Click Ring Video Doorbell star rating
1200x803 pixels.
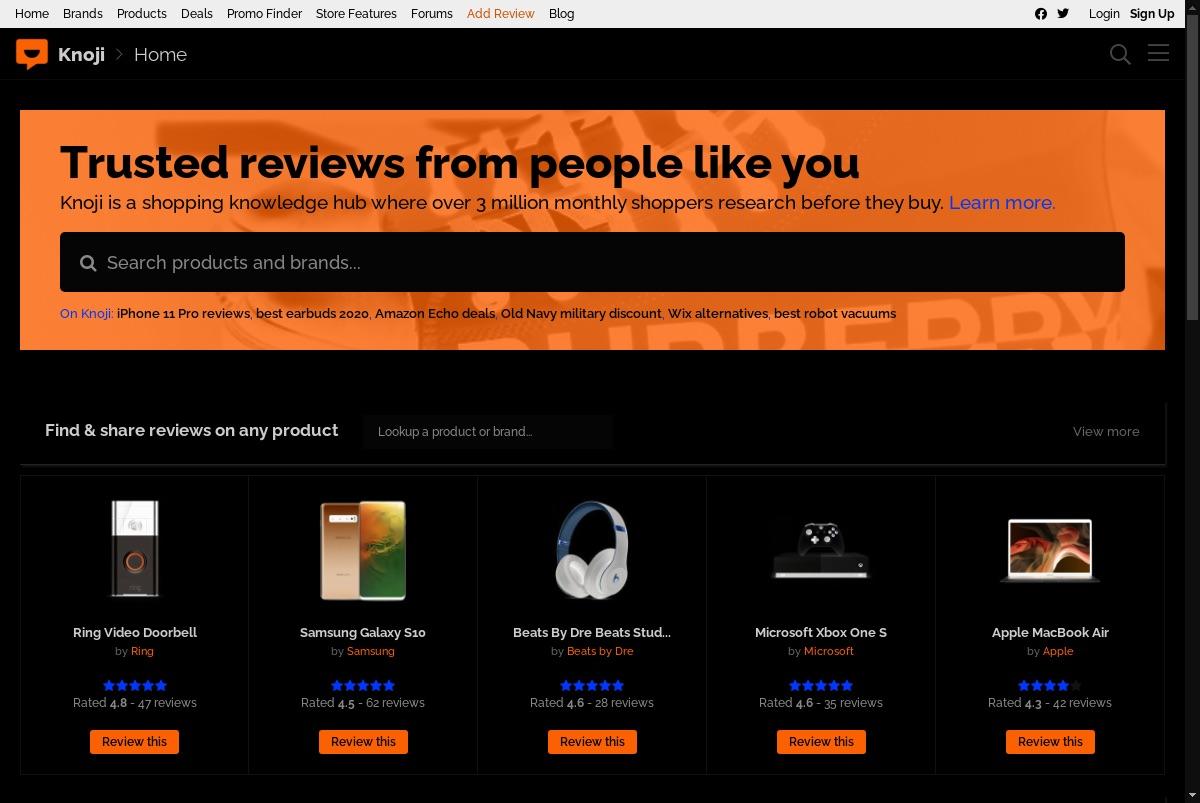pos(135,685)
